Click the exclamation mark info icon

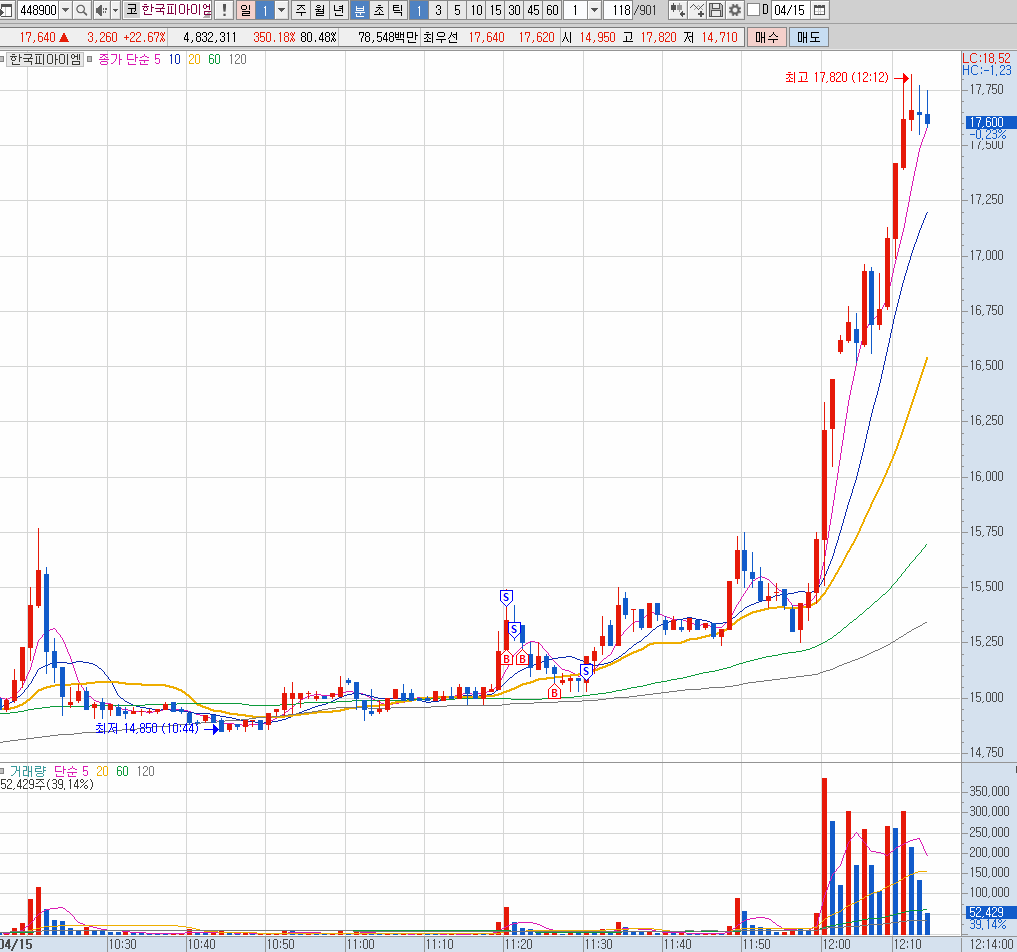[224, 11]
